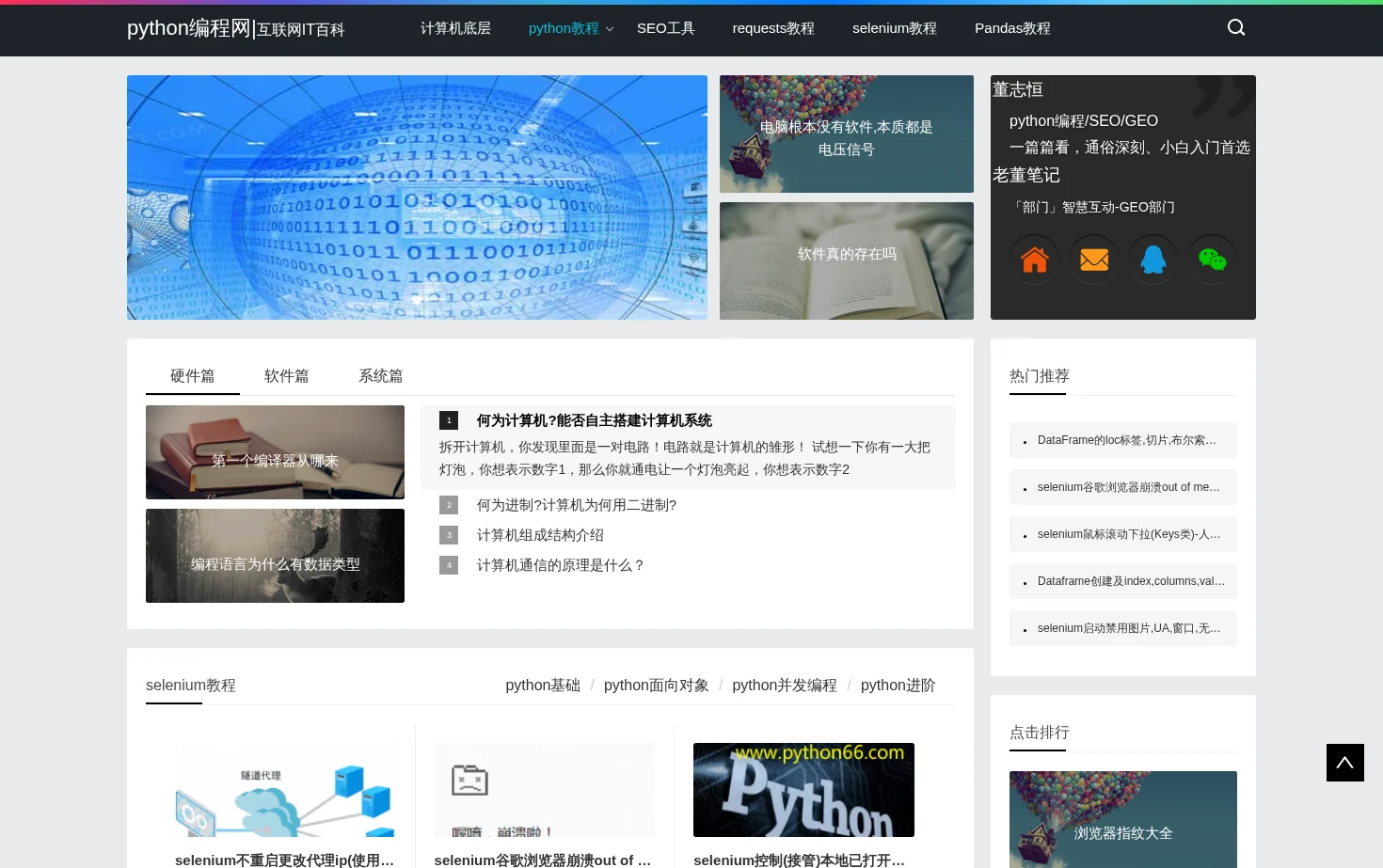Open the browser crash article thumbnail
This screenshot has width=1383, height=868.
tap(545, 790)
